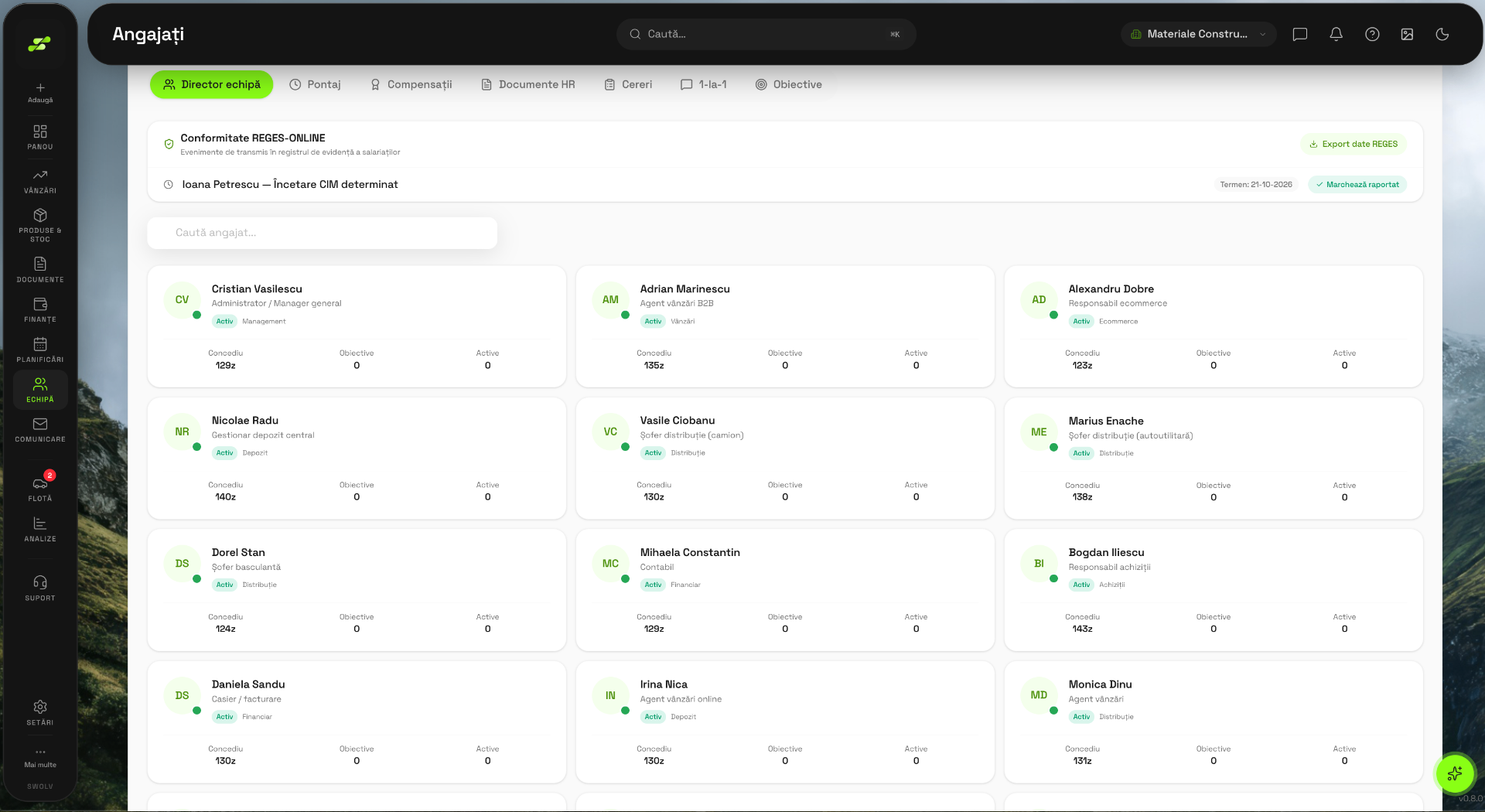
Task: Open the Flotă sidebar icon with badge
Action: (40, 487)
